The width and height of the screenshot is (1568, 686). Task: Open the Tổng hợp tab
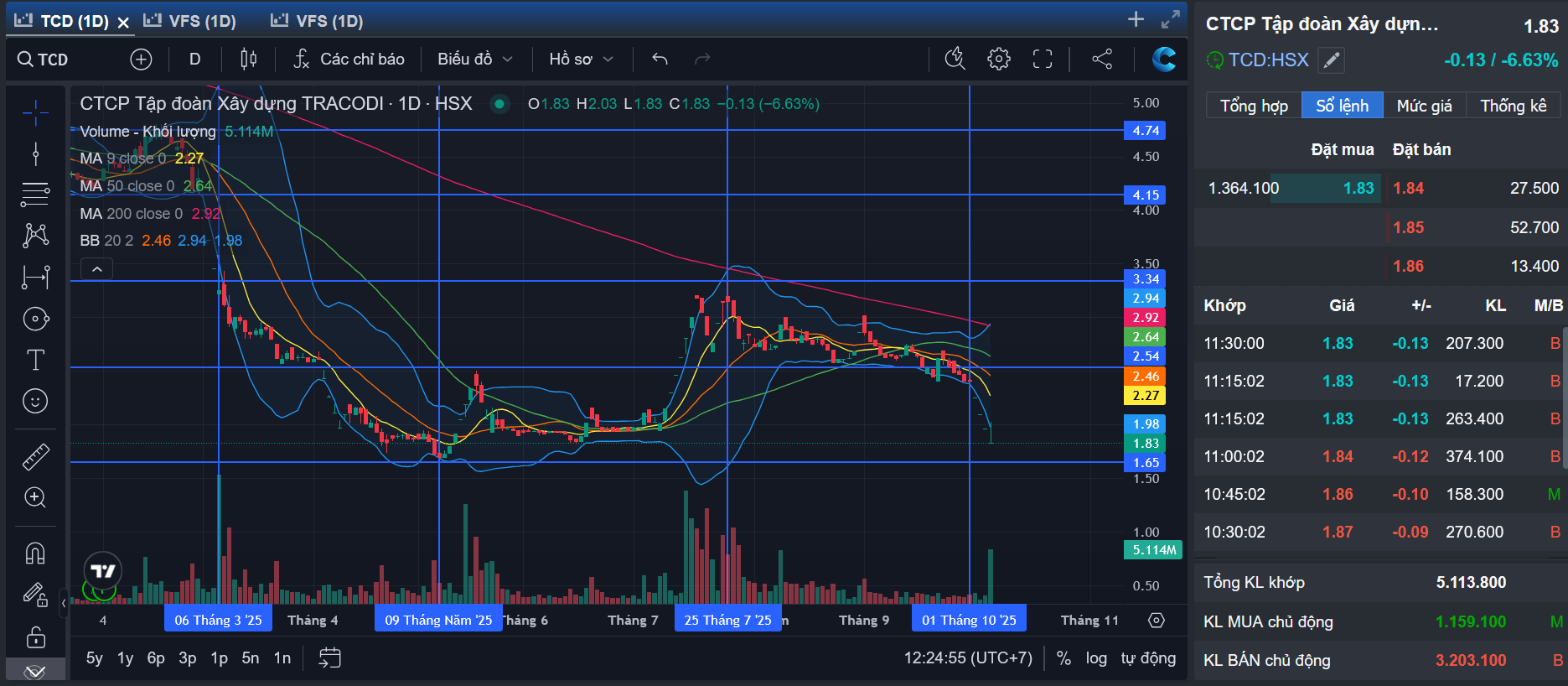tap(1254, 106)
